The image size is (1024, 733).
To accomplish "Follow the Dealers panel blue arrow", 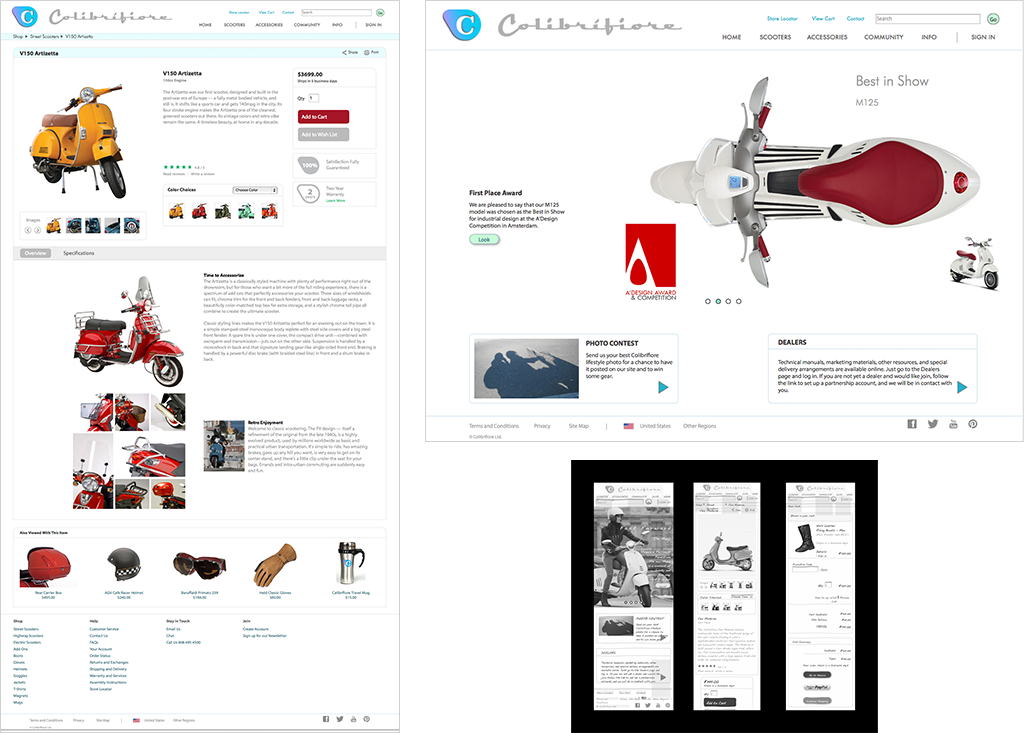I will (962, 387).
